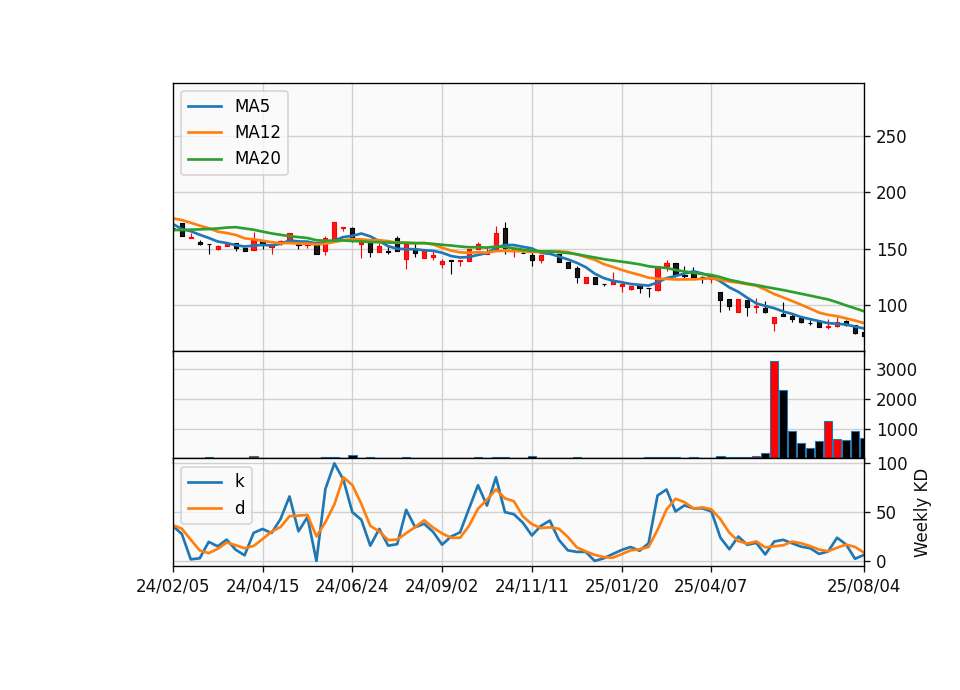The height and width of the screenshot is (690, 960).
Task: Click the 1000 volume axis label
Action: (x=896, y=430)
